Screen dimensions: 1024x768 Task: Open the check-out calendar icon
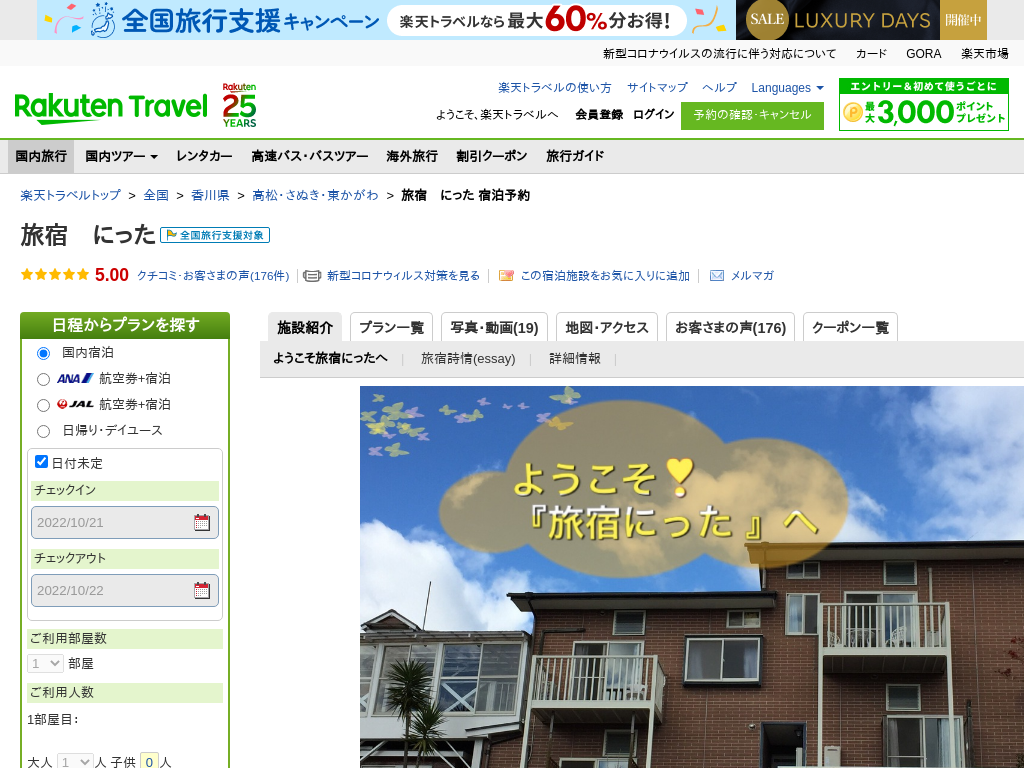tap(202, 590)
